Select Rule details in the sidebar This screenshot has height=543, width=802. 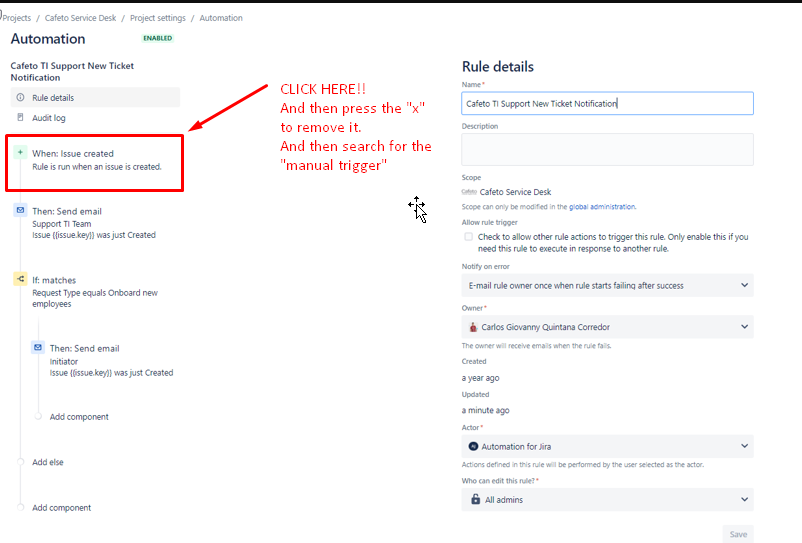tap(95, 97)
